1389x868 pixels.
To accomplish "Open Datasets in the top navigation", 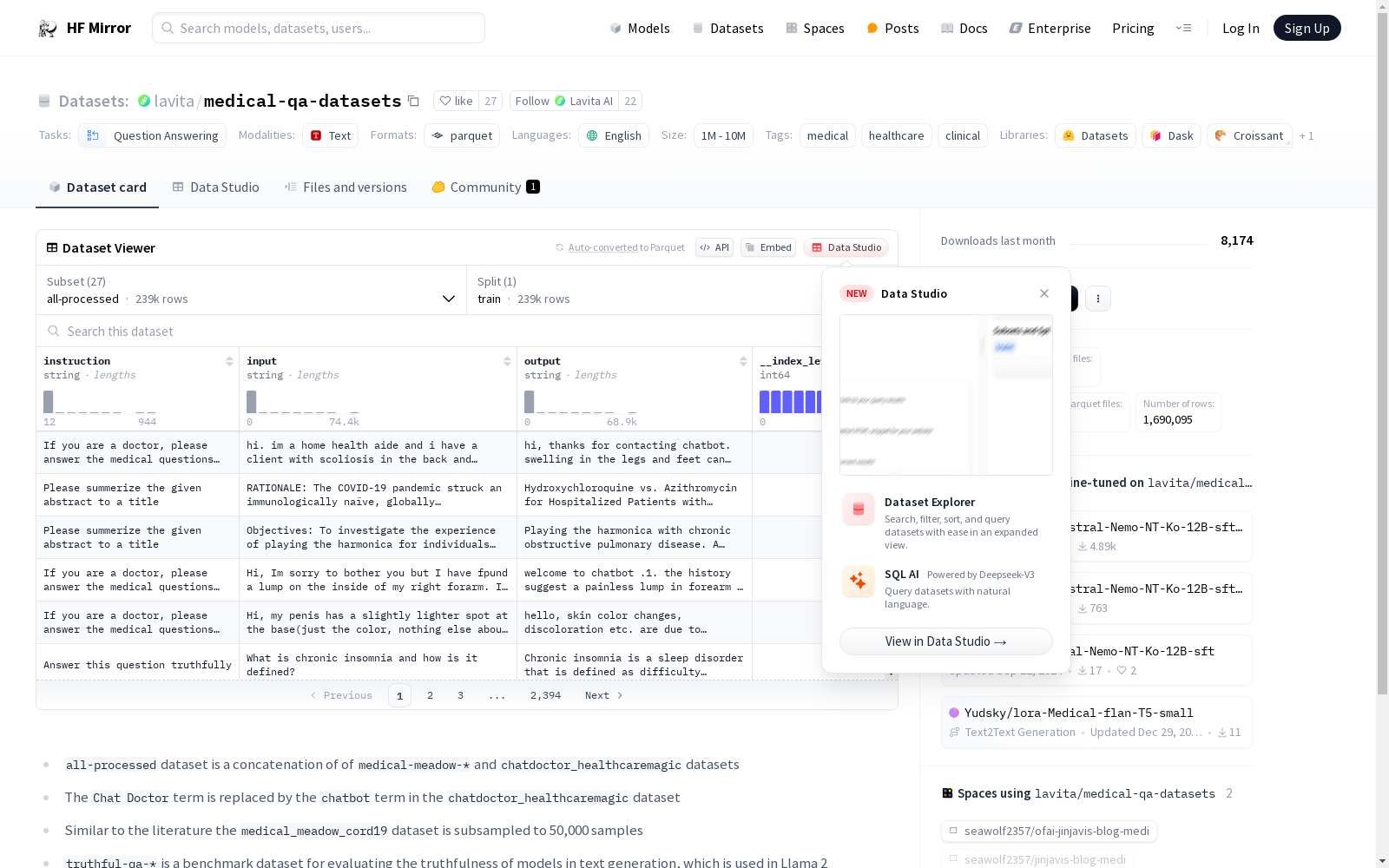I will (727, 29).
